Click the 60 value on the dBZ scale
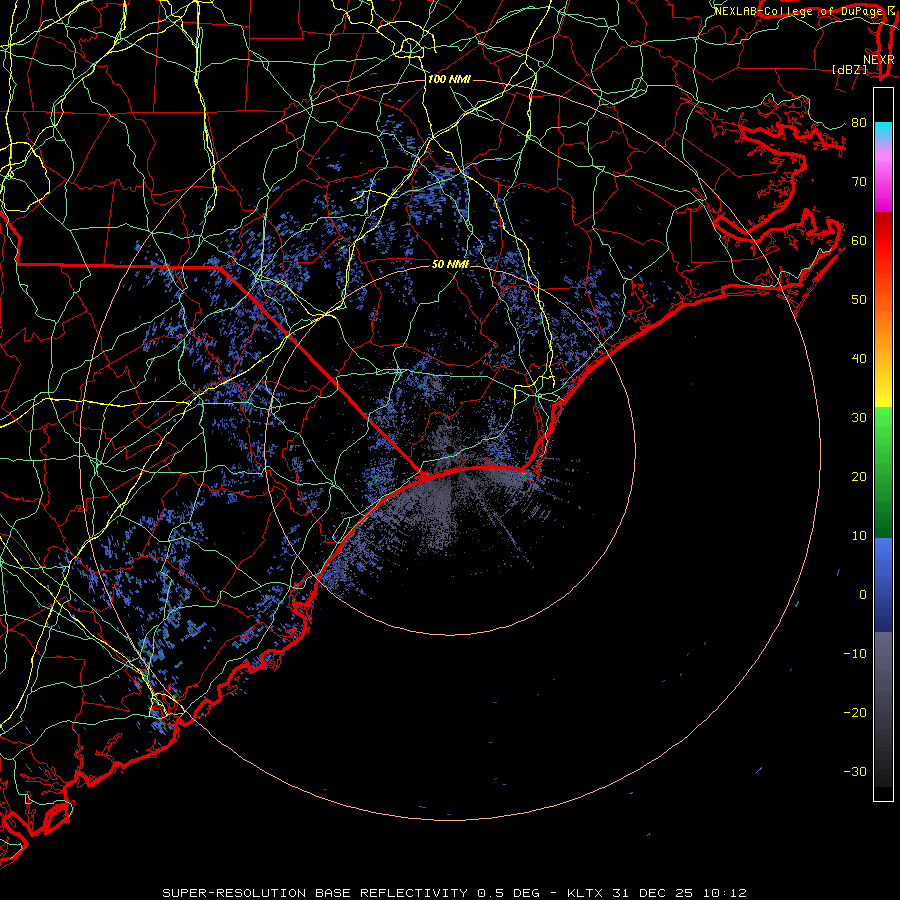 pos(859,240)
